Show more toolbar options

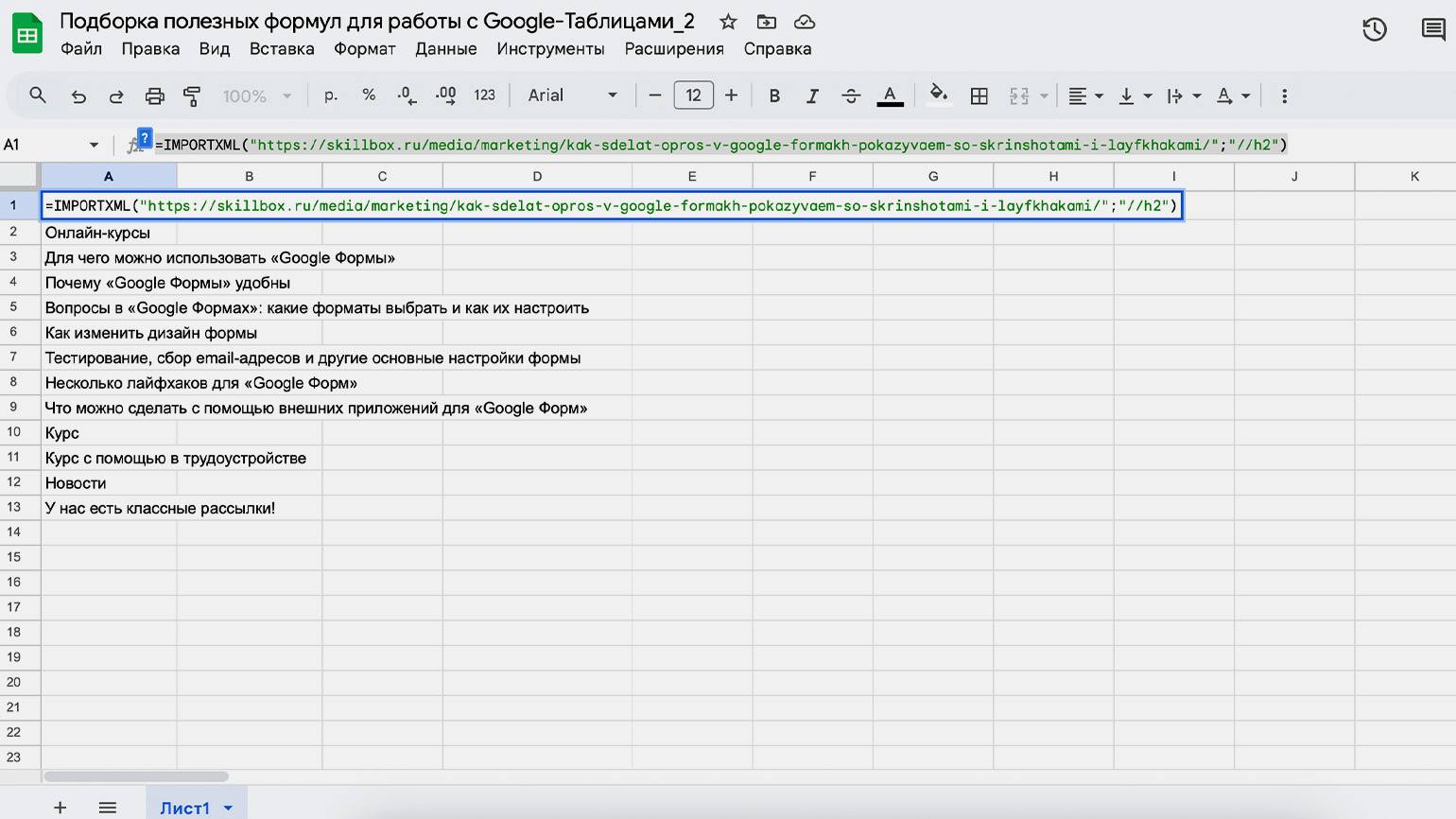1284,96
